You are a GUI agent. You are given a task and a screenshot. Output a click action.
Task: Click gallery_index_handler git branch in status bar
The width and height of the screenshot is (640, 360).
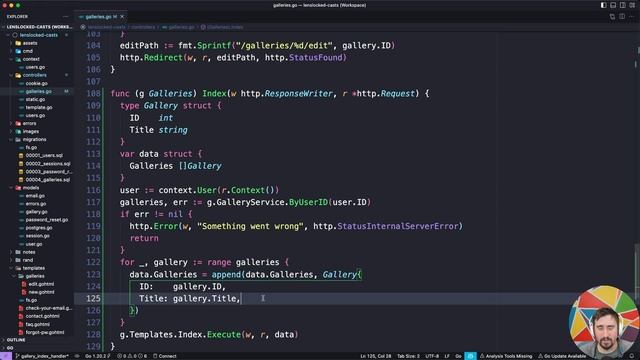click(x=42, y=356)
